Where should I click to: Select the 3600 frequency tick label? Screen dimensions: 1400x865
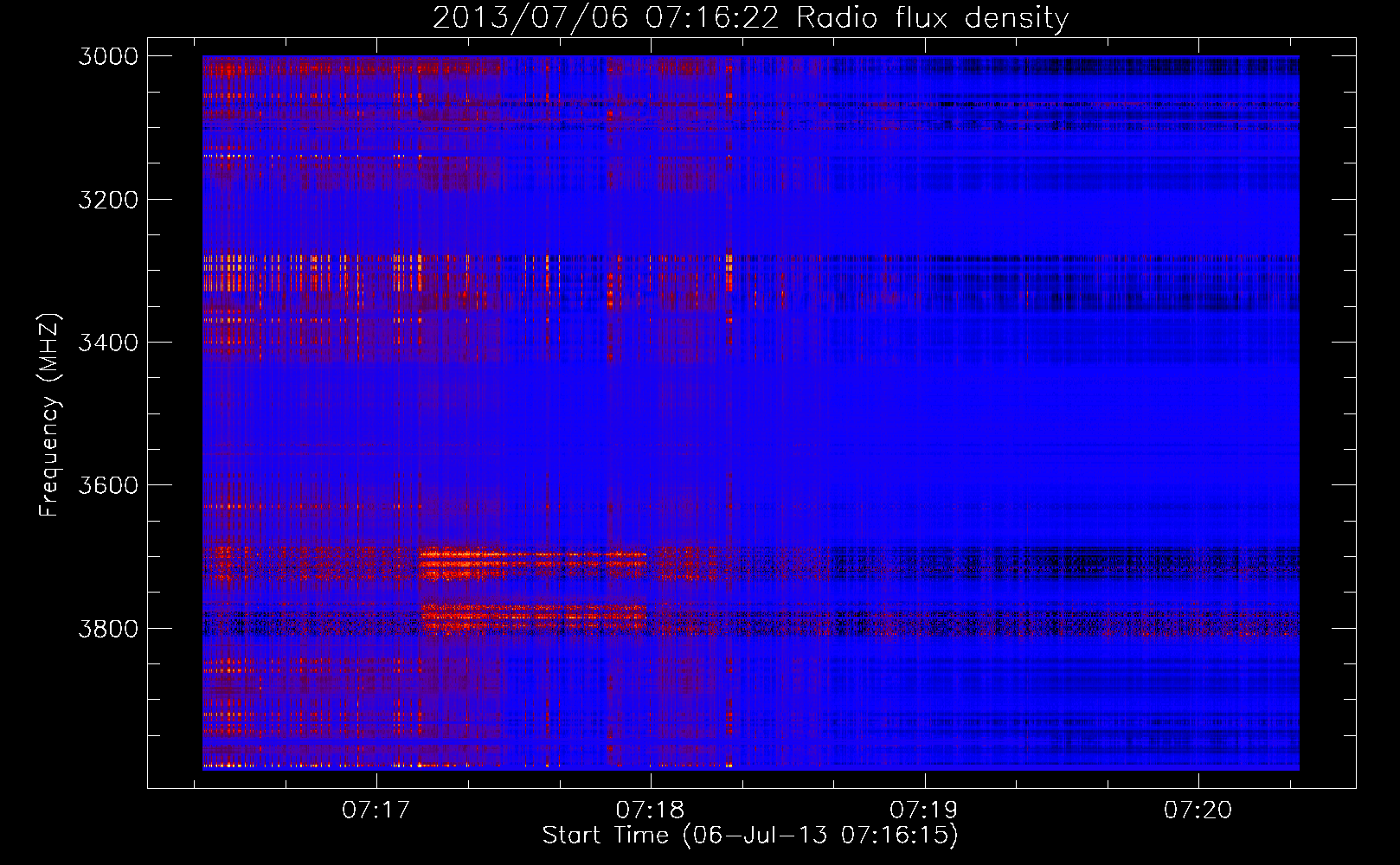108,485
